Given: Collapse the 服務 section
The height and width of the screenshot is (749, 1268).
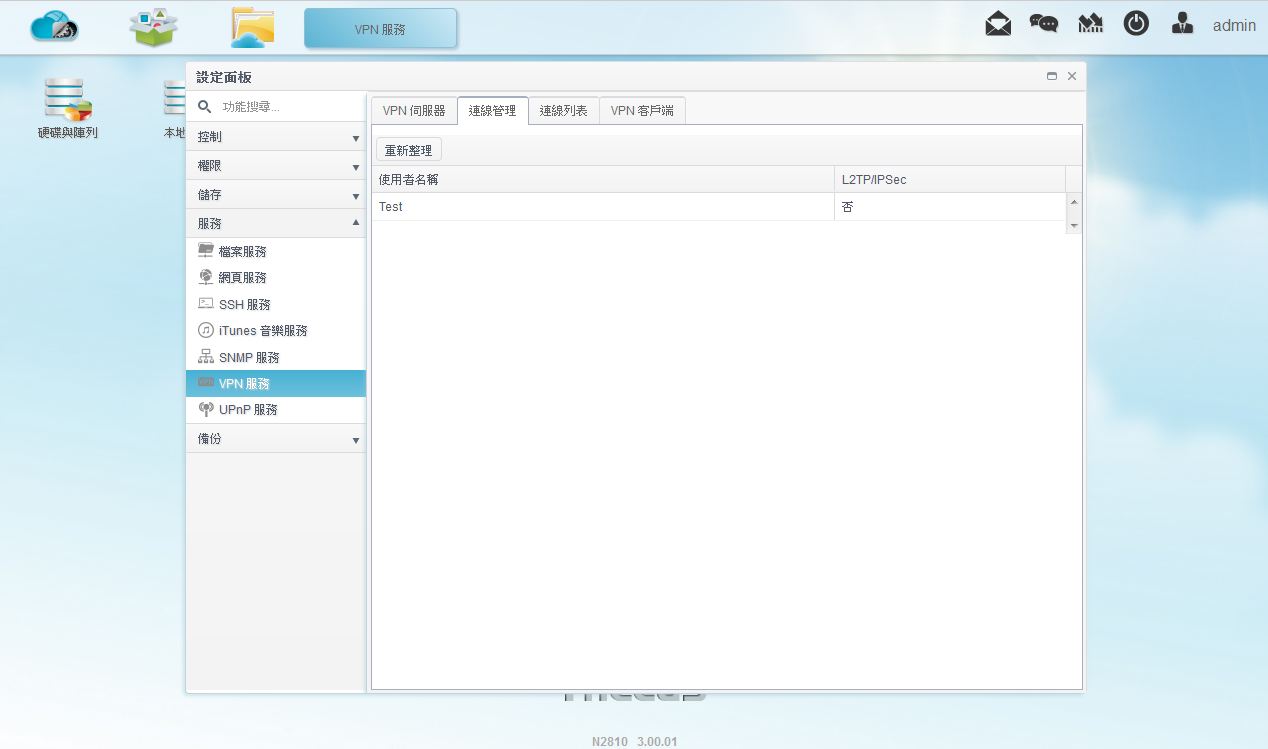Looking at the screenshot, I should pyautogui.click(x=276, y=224).
